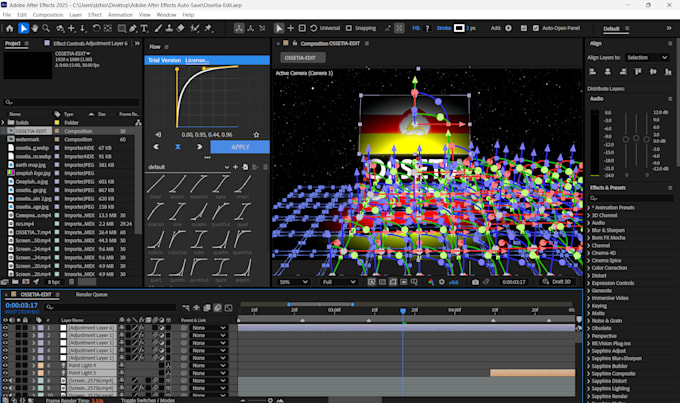Click the Home icon in the toolbar
This screenshot has width=680, height=403.
click(10, 29)
